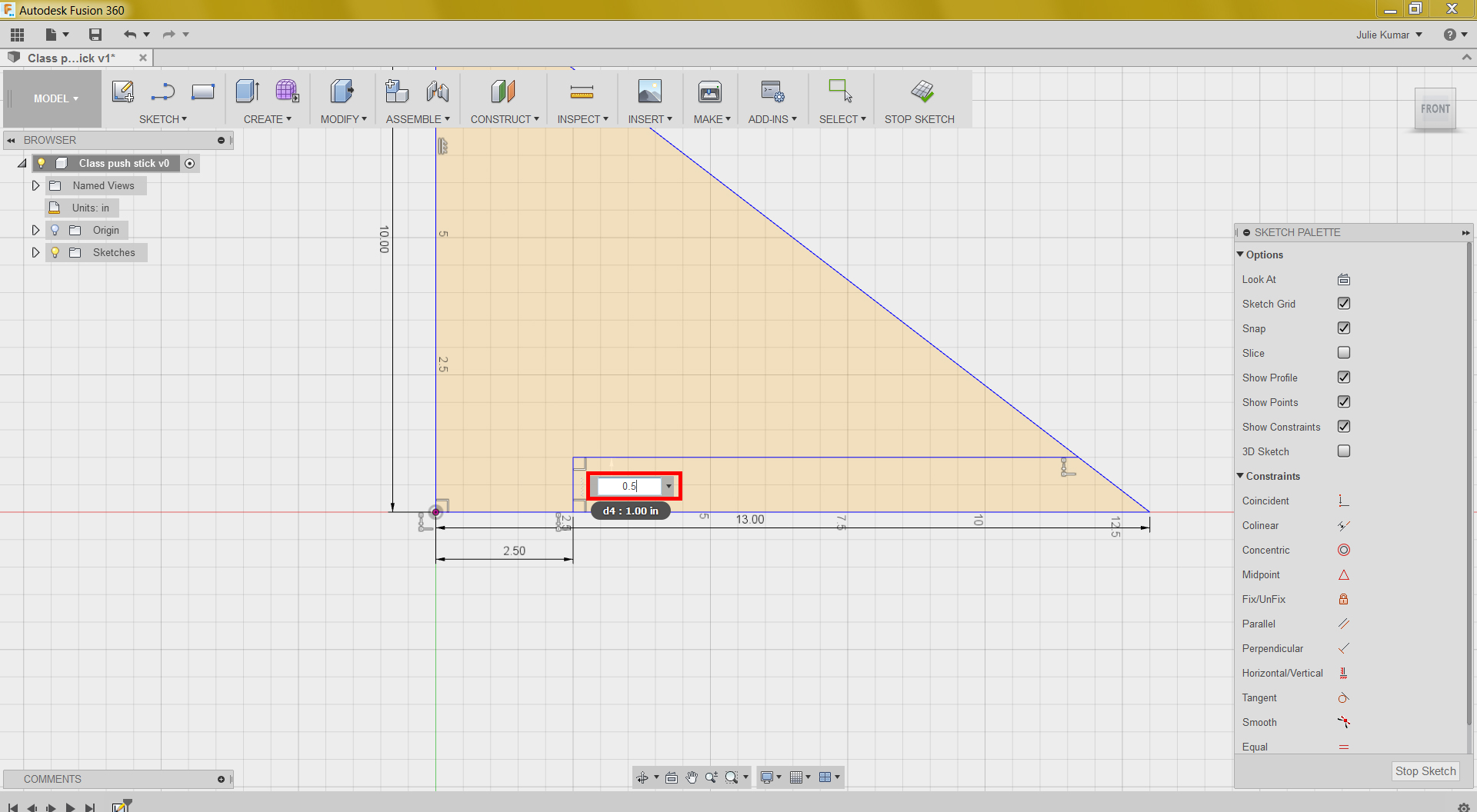
Task: Select the Tangent constraint icon
Action: [x=1344, y=697]
